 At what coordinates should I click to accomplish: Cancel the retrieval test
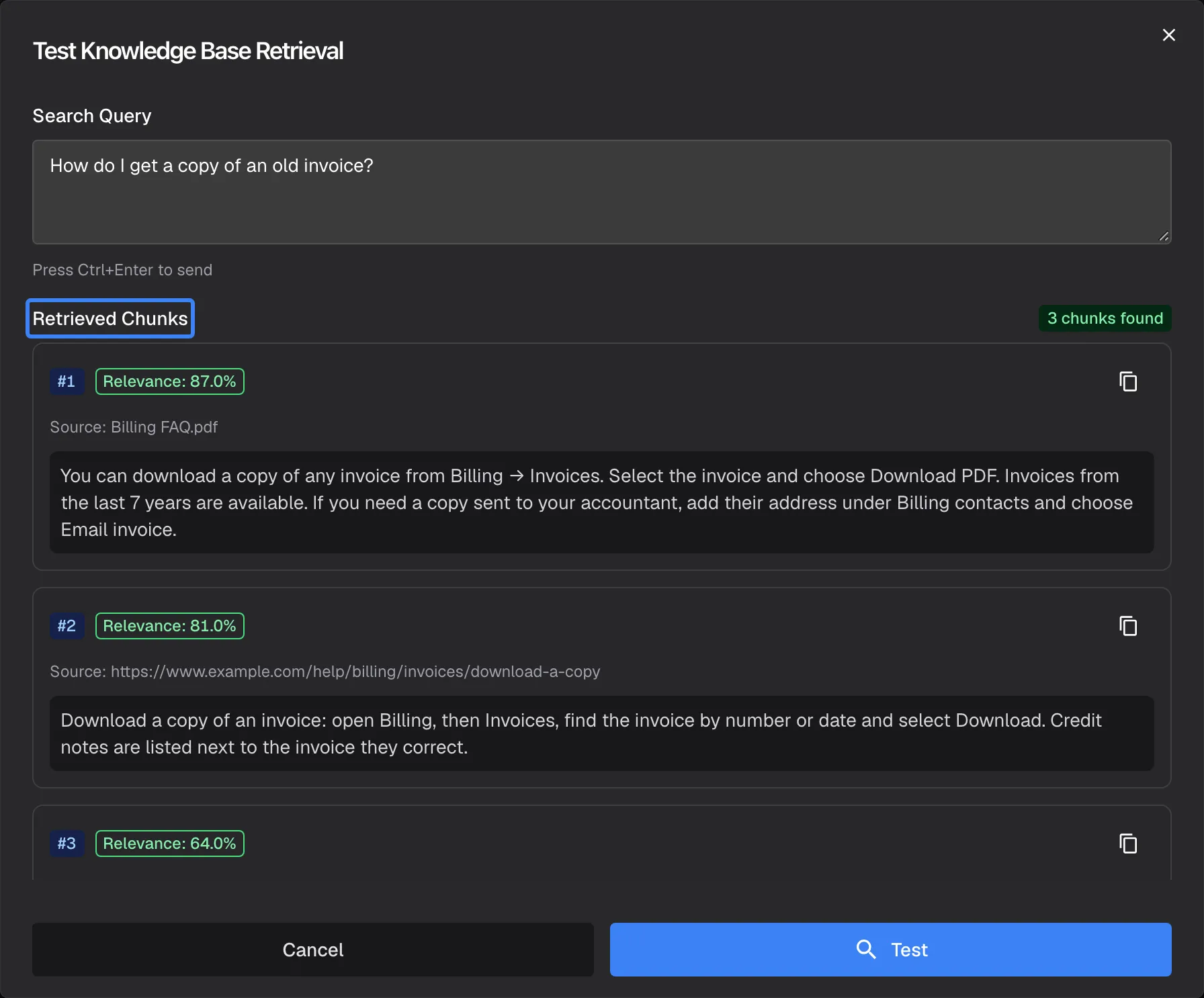pos(313,950)
